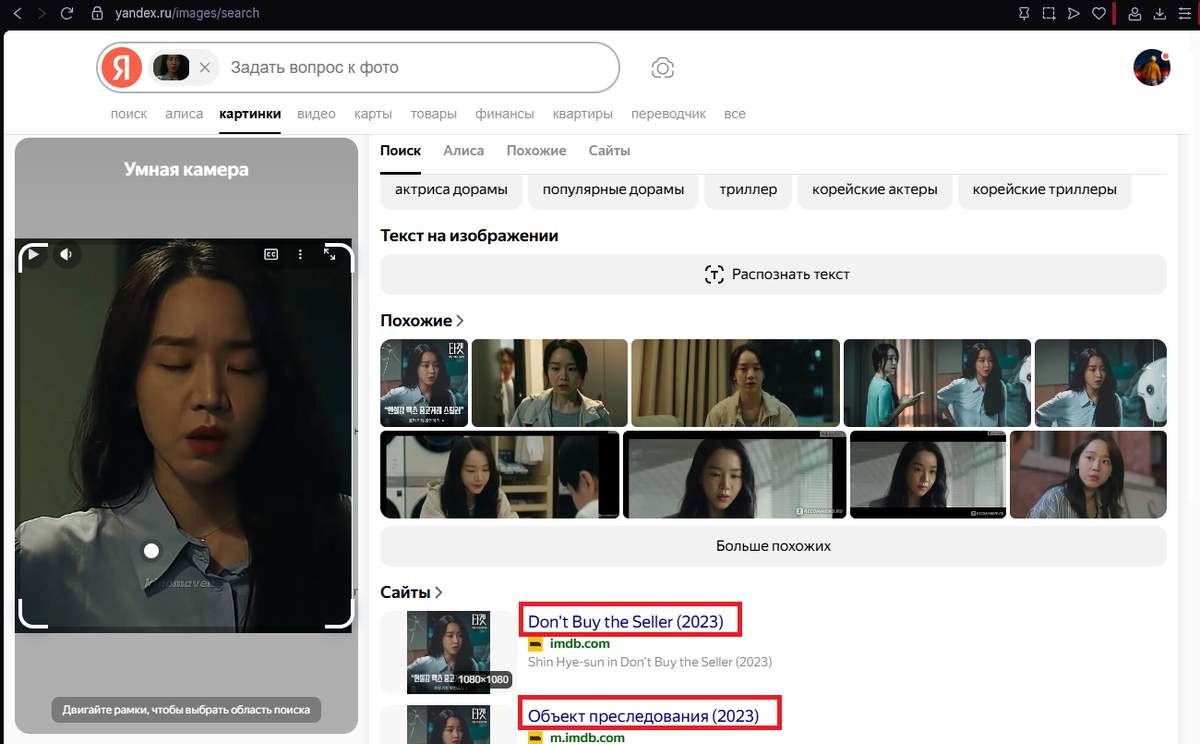Click the 'Распознать текст' button
The width and height of the screenshot is (1200, 744).
(x=773, y=274)
